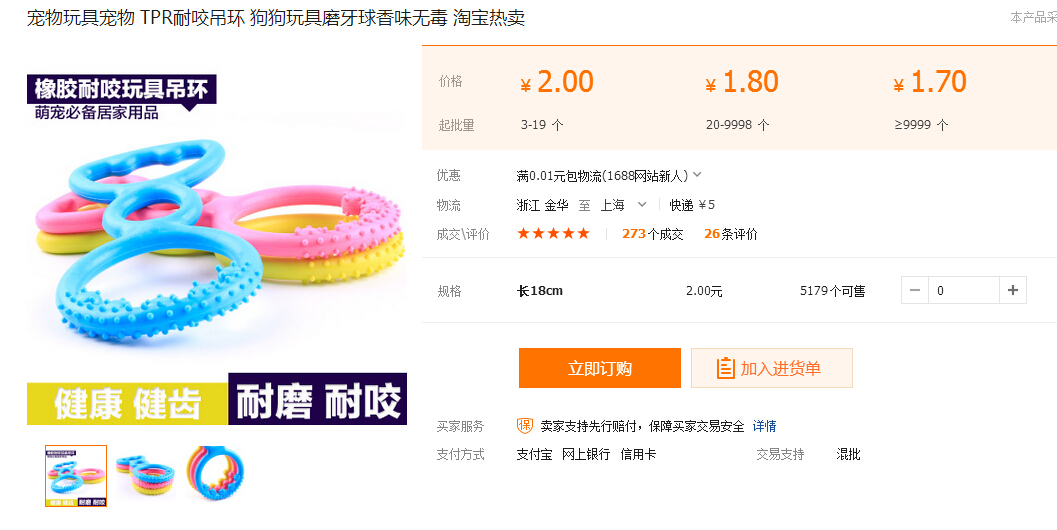Image resolution: width=1057 pixels, height=530 pixels.
Task: Click the 浙江 金华 origin location
Action: [x=542, y=205]
